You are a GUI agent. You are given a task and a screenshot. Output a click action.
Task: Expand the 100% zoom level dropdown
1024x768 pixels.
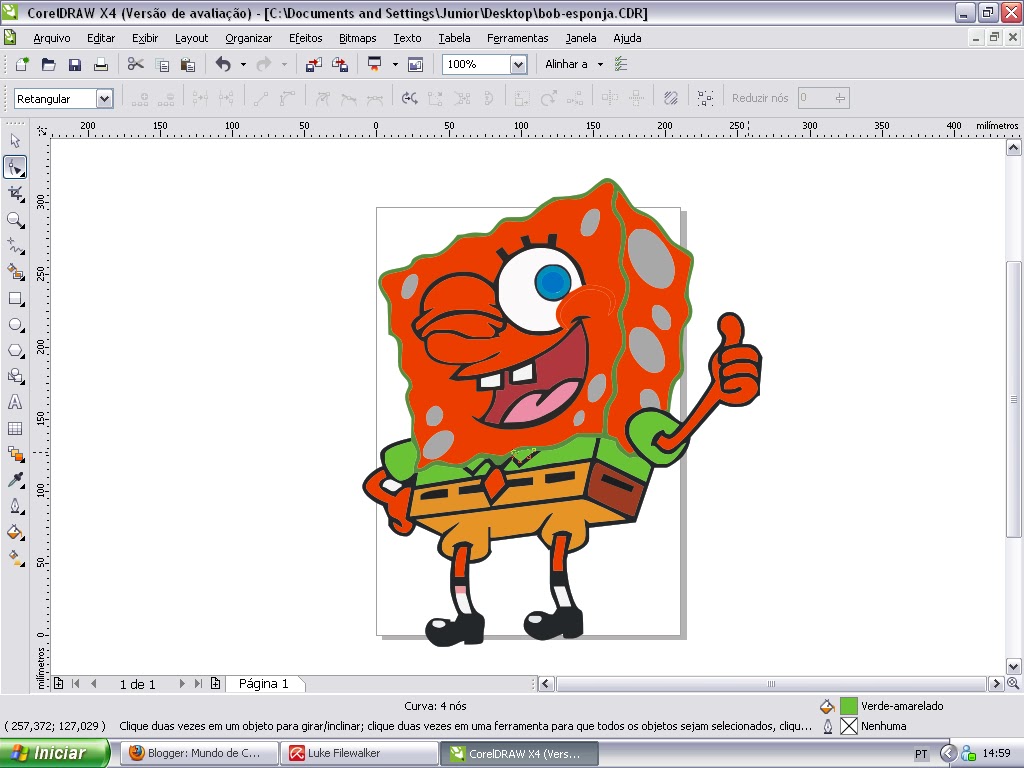[x=519, y=65]
